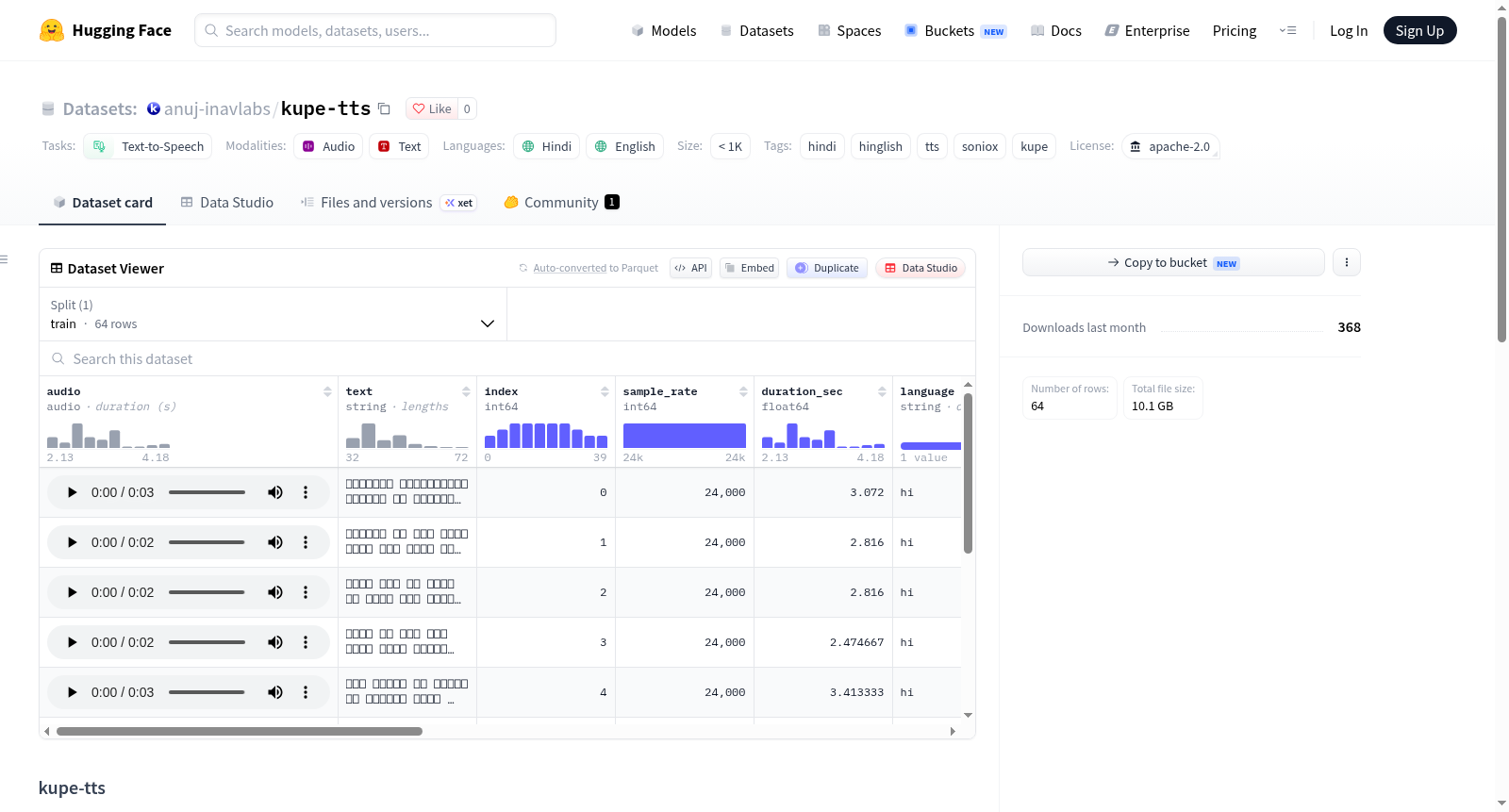Like the kupe-tts dataset
This screenshot has width=1509, height=812.
[x=432, y=108]
